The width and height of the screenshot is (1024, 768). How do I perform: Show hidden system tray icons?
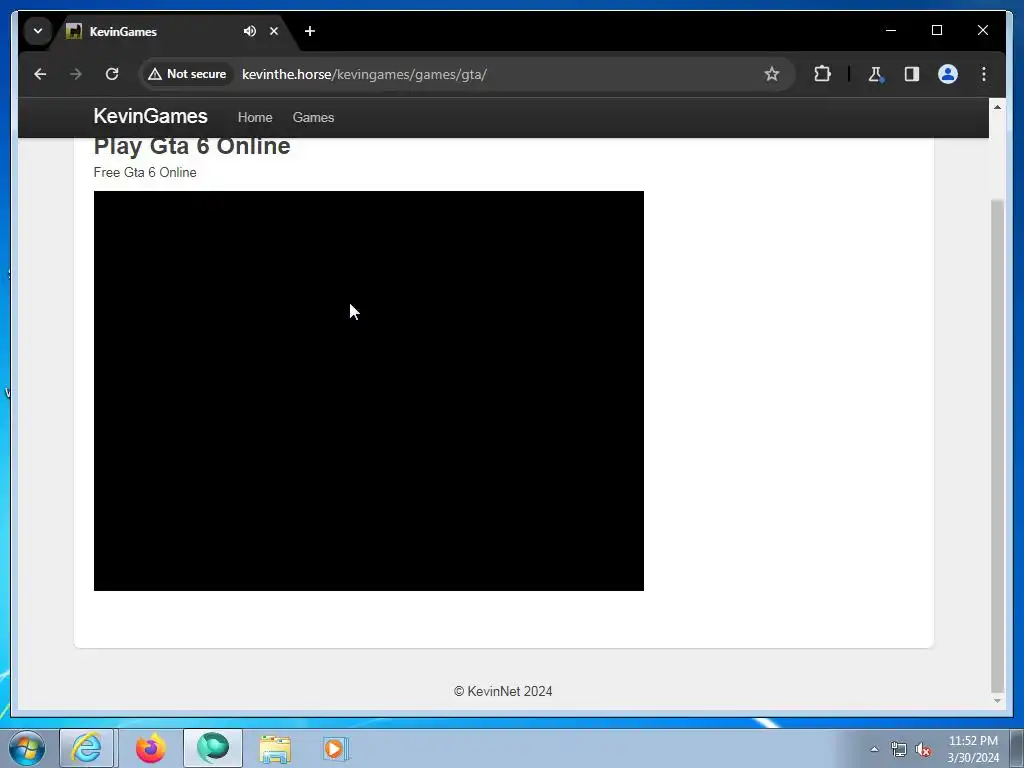[874, 749]
